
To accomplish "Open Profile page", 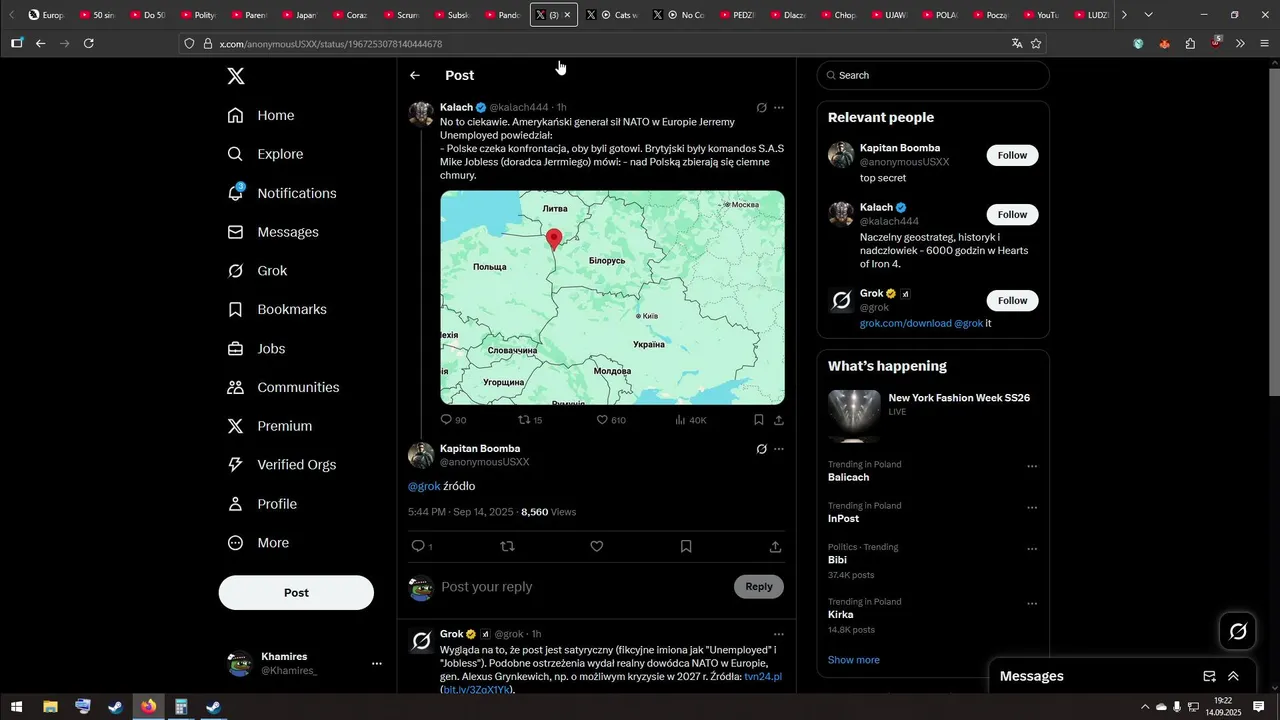I will [262, 504].
